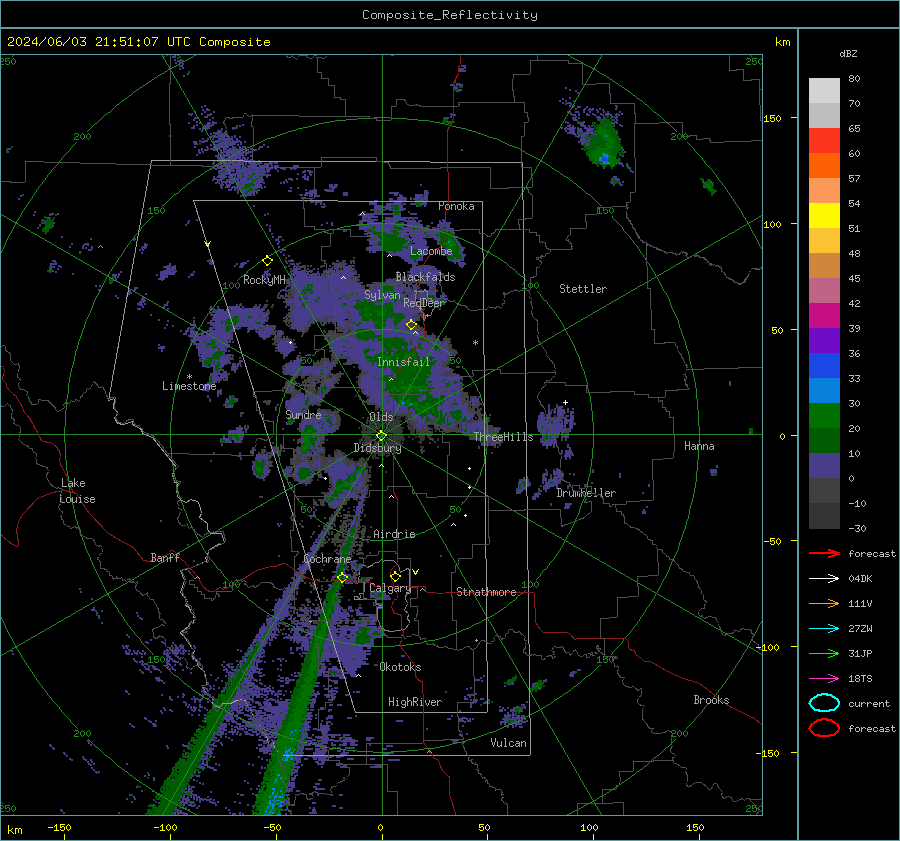Select the Sundre label
The width and height of the screenshot is (900, 841).
pyautogui.click(x=303, y=414)
